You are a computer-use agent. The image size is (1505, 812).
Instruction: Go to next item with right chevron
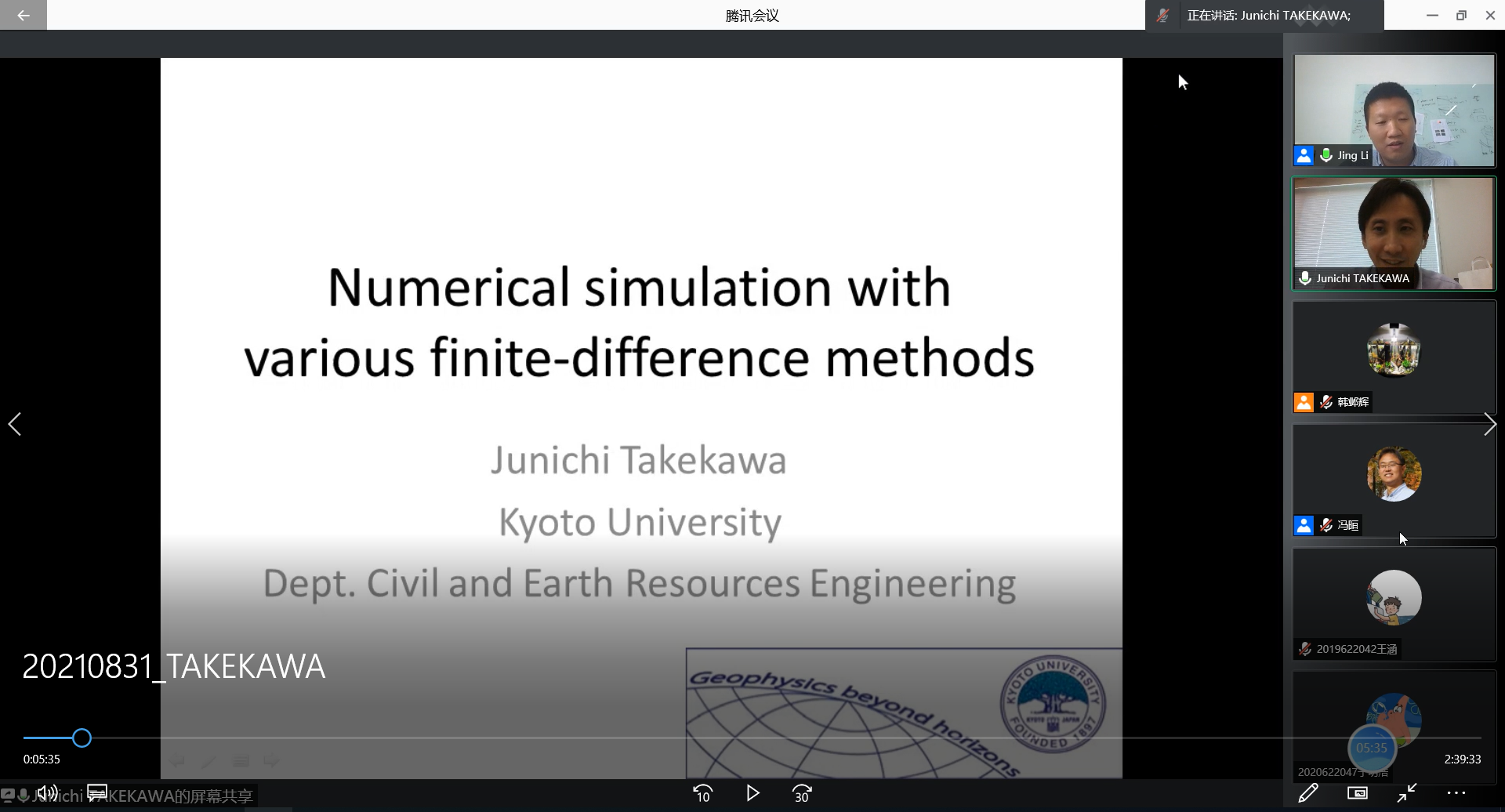point(1489,424)
